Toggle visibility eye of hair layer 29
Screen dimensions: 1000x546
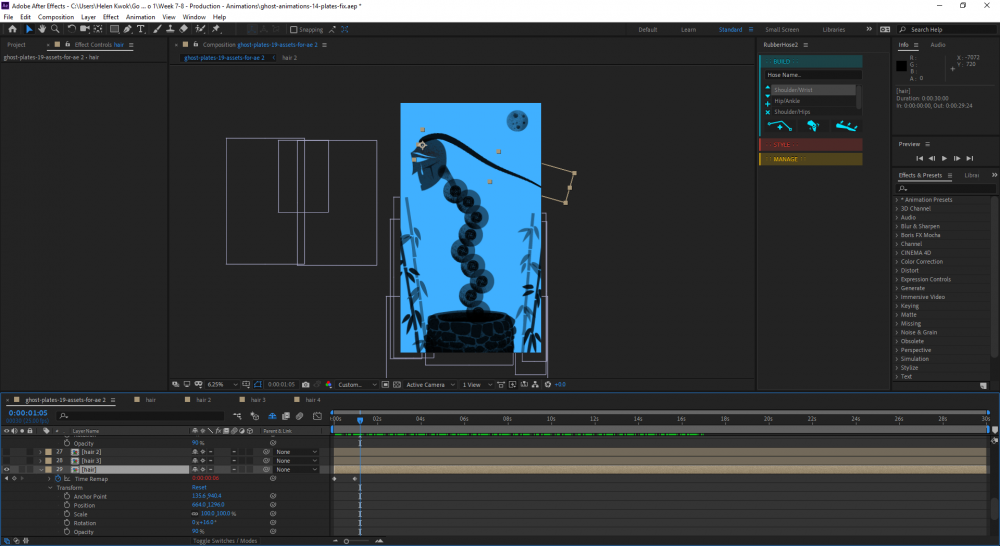click(7, 469)
